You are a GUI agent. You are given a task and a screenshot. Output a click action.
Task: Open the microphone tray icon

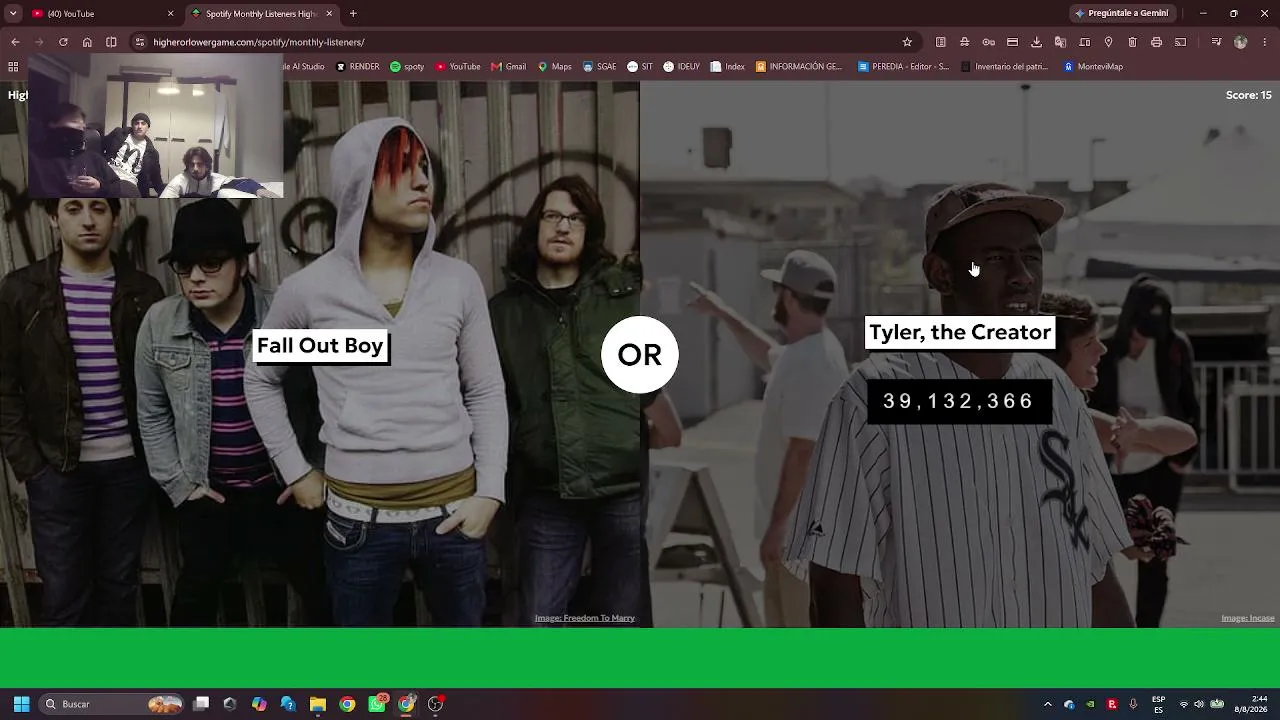click(x=1133, y=704)
